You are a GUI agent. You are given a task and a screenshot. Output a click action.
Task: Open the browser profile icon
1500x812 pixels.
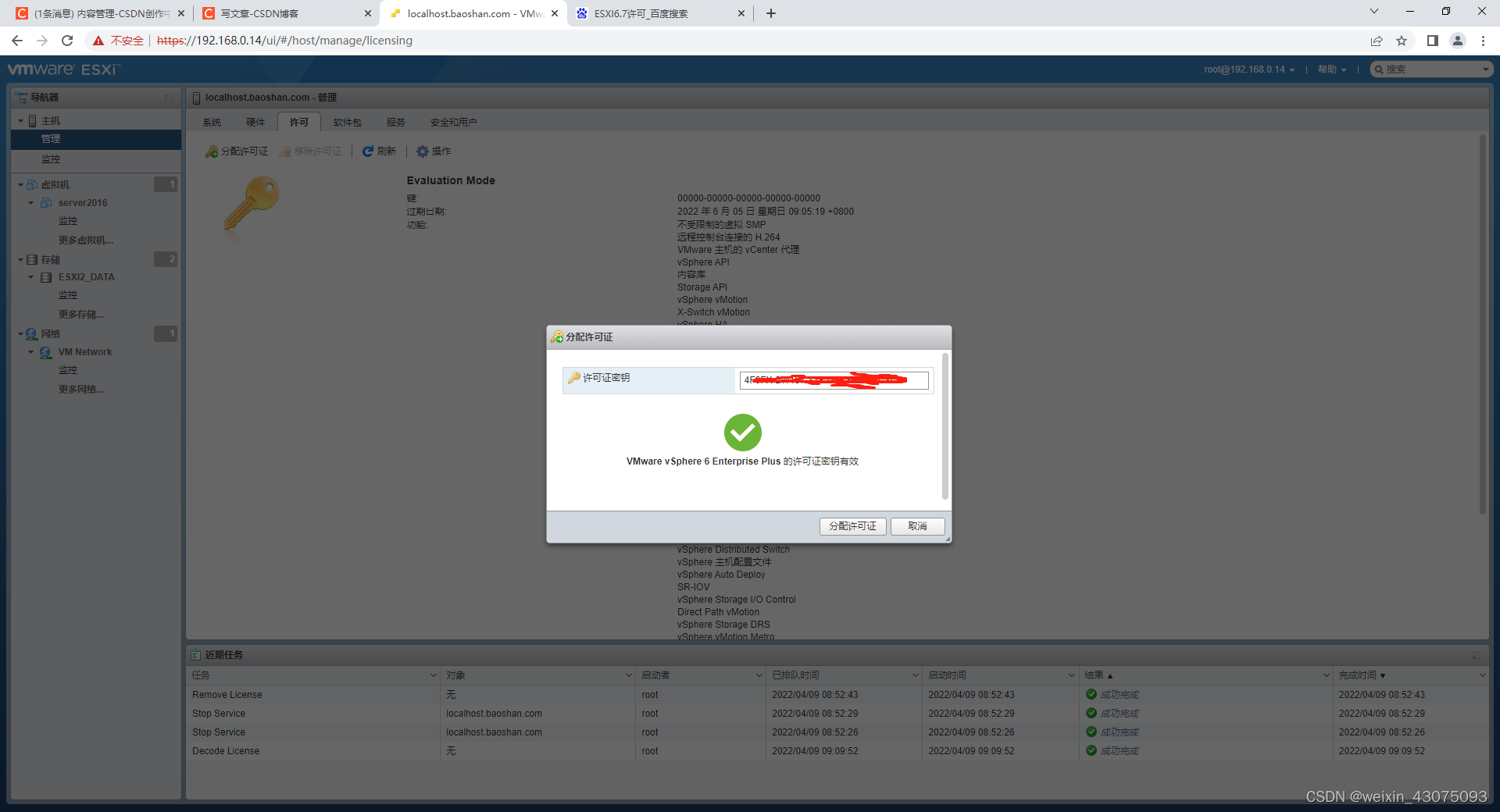[1458, 41]
